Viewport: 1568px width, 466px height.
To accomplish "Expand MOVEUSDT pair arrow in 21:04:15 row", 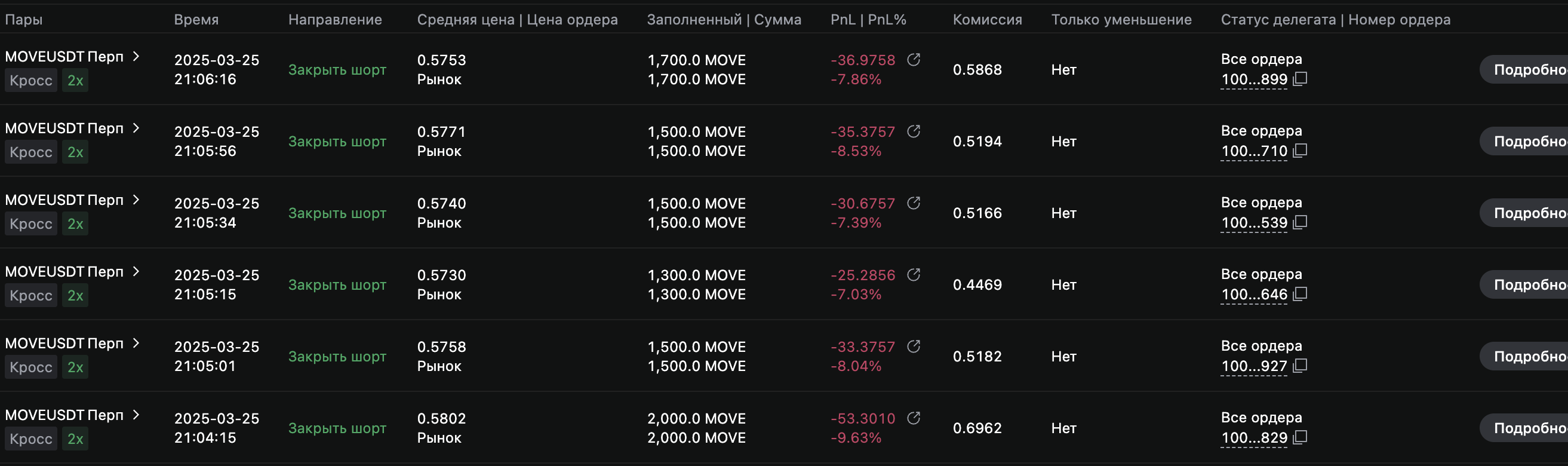I will click(x=136, y=415).
